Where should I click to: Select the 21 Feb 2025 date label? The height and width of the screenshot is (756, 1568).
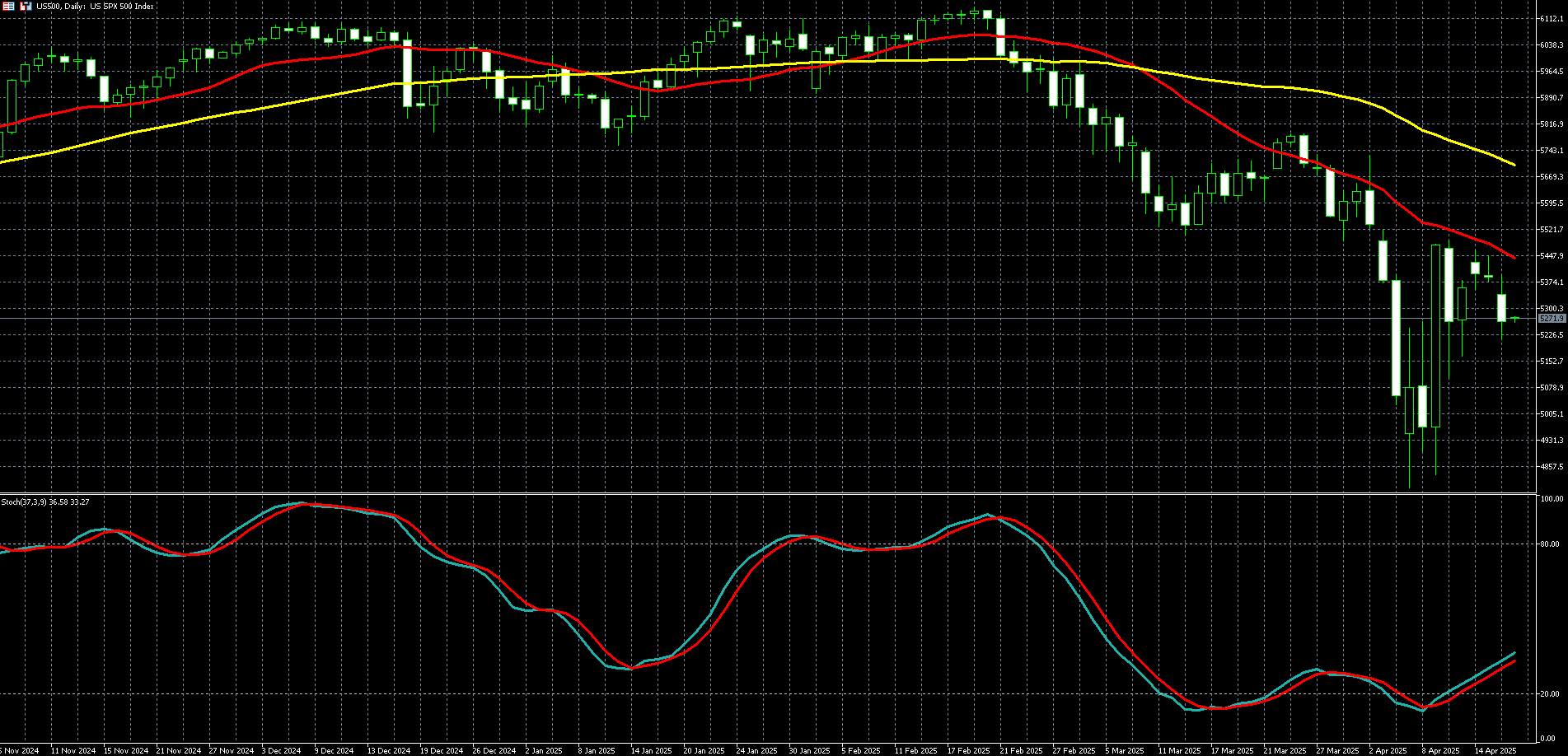pos(1021,750)
